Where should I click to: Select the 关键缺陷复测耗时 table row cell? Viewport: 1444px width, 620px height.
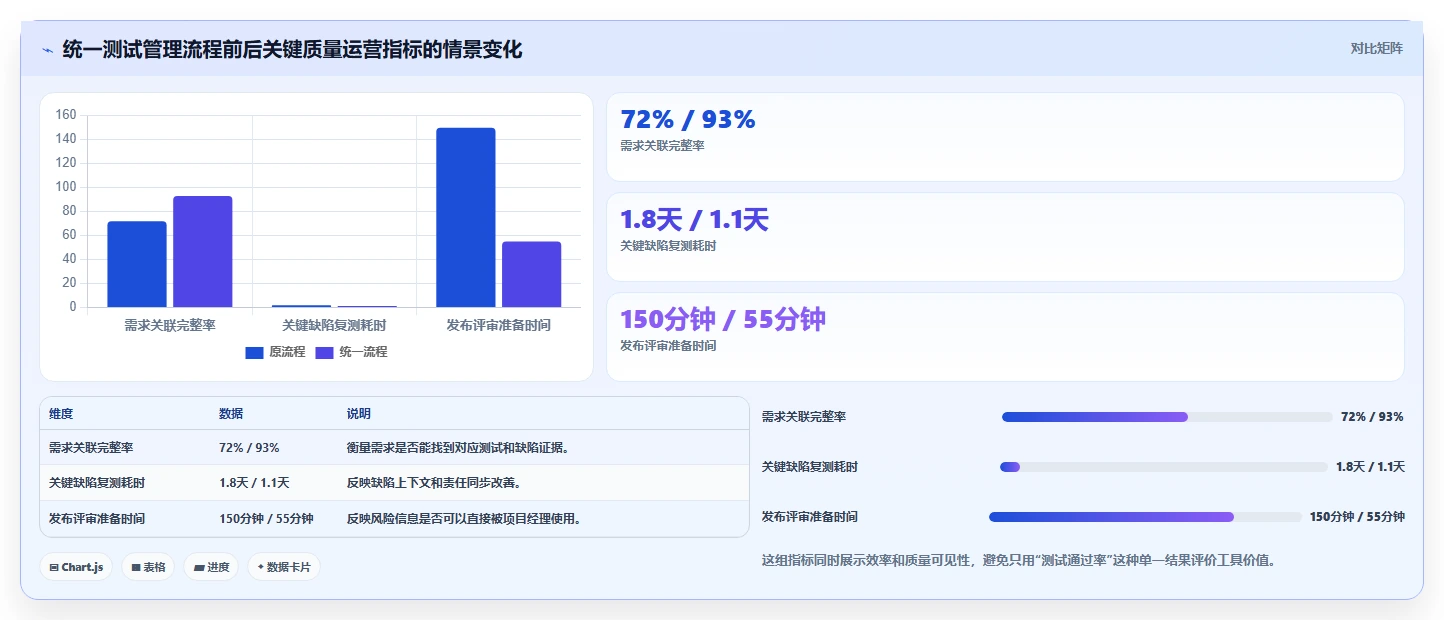(x=97, y=483)
